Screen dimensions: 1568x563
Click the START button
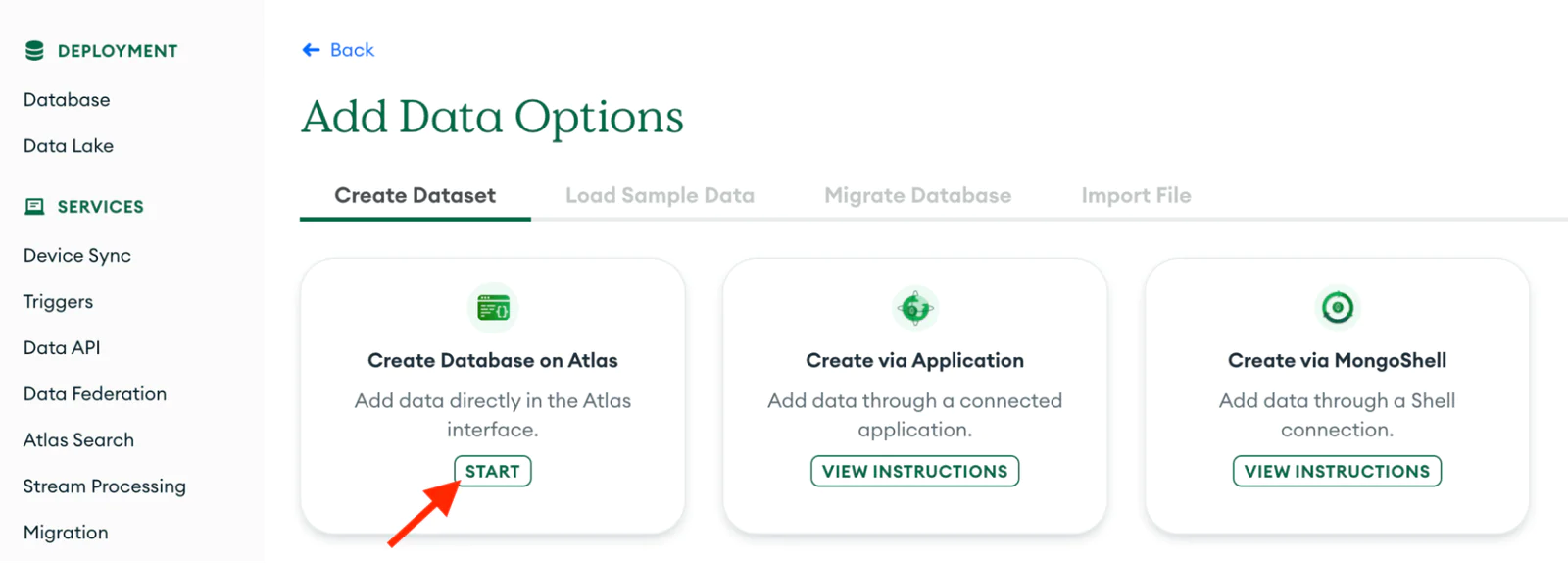[x=493, y=471]
